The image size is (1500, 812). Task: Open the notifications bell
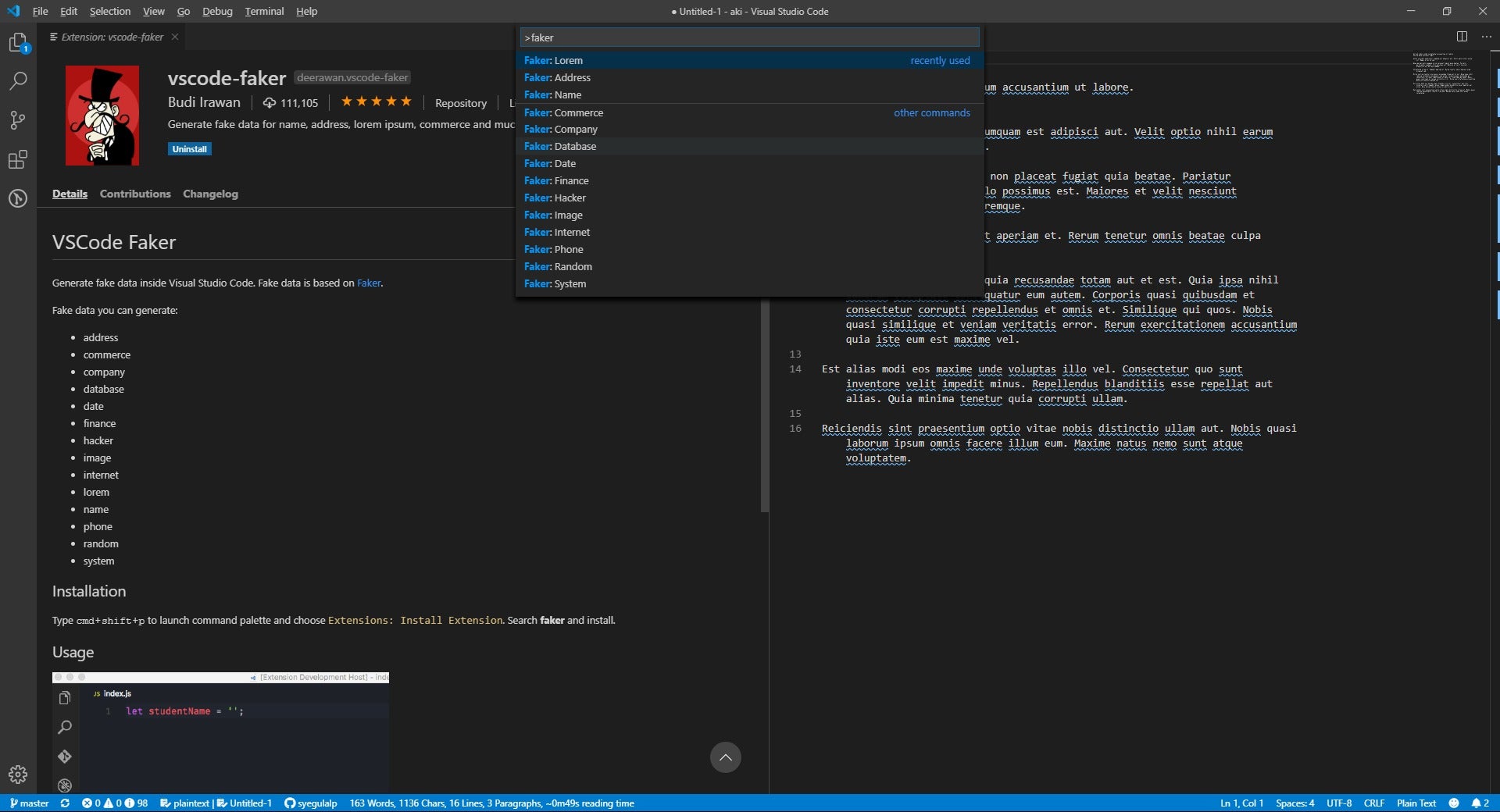[x=1480, y=803]
